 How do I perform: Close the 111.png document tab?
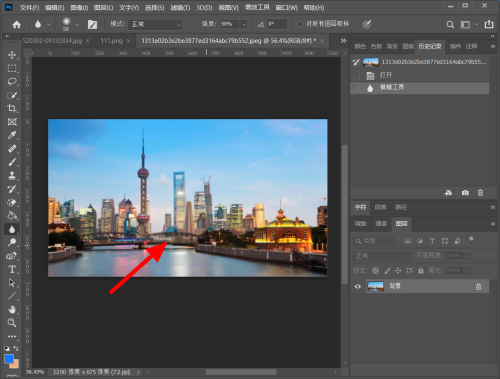[128, 41]
